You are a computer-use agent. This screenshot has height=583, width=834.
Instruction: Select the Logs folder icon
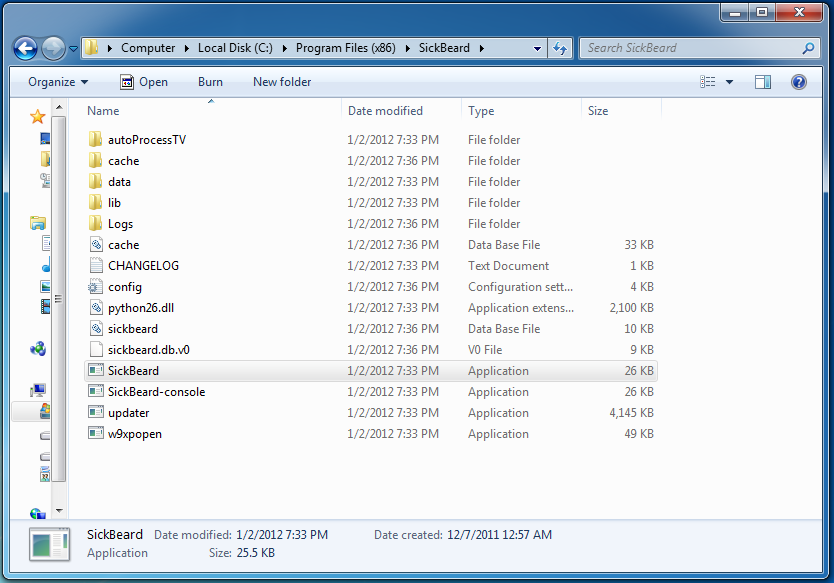pyautogui.click(x=95, y=223)
